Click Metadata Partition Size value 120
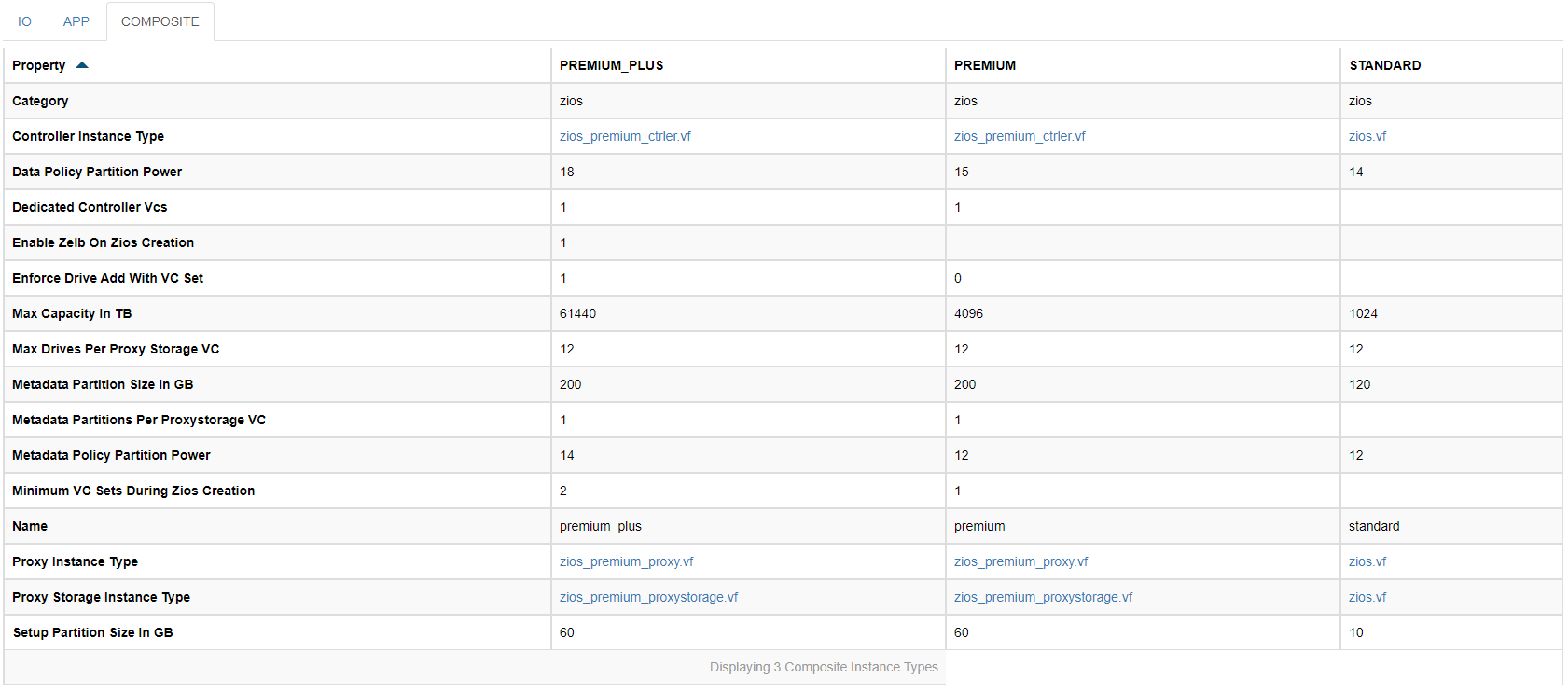Screen dimensions: 1568x692 coord(1359,384)
